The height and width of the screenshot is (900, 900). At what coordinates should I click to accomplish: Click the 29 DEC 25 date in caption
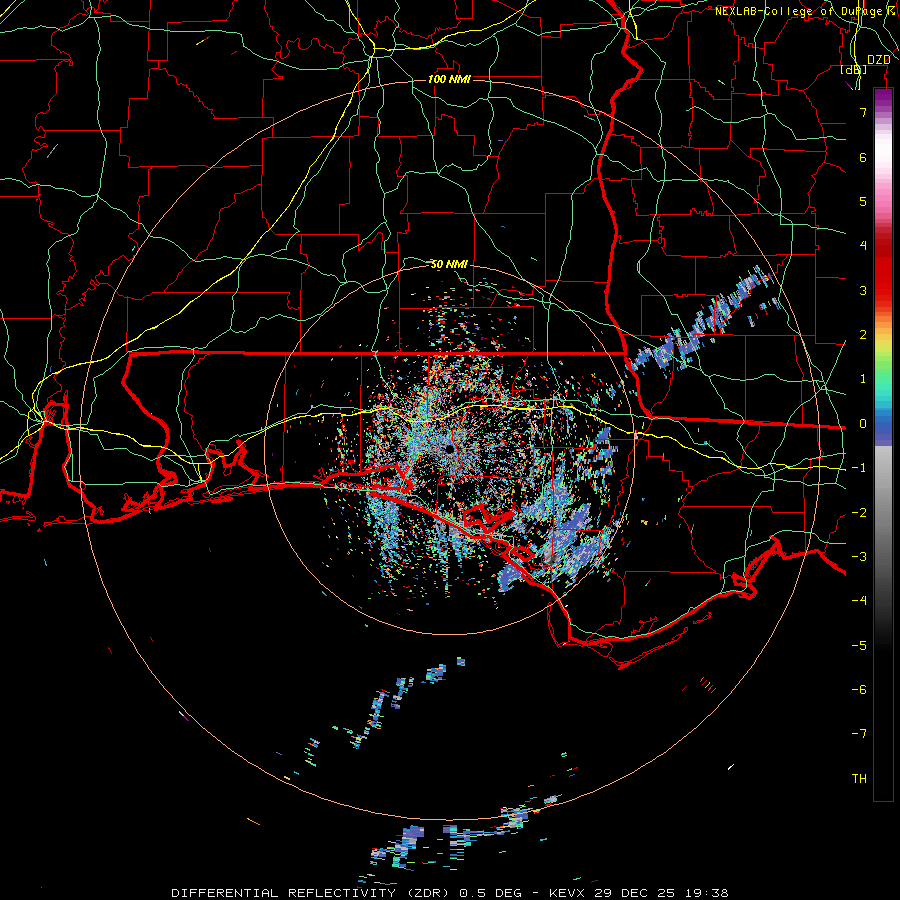(x=637, y=893)
